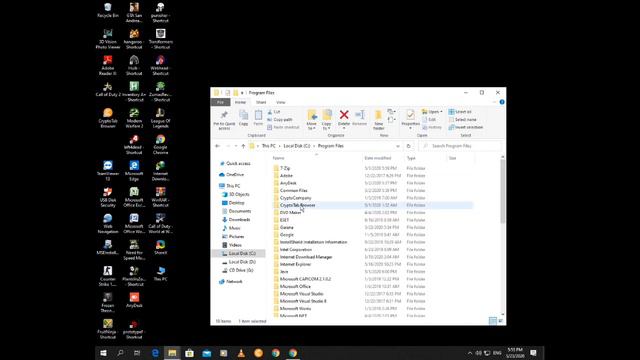Viewport: 640px width, 360px height.
Task: Click Local Disk (C:) in the address breadcrumb
Action: [297, 146]
